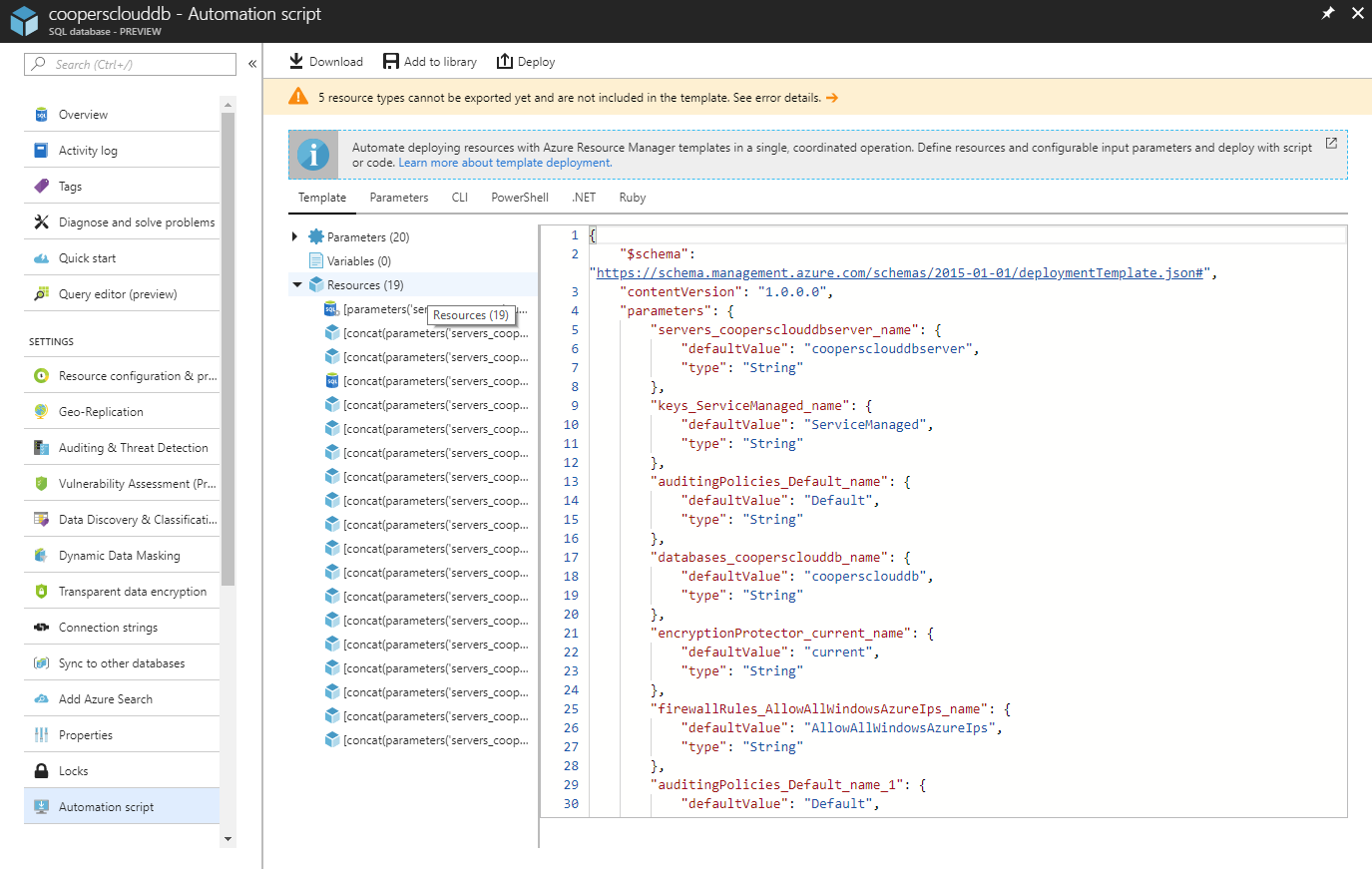Click the Download toolbar icon
Screen dimensions: 1372x869
point(296,61)
